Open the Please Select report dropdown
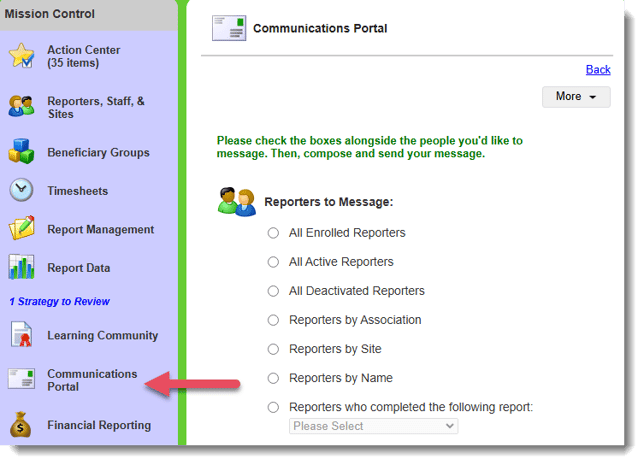The width and height of the screenshot is (644, 465). click(373, 426)
